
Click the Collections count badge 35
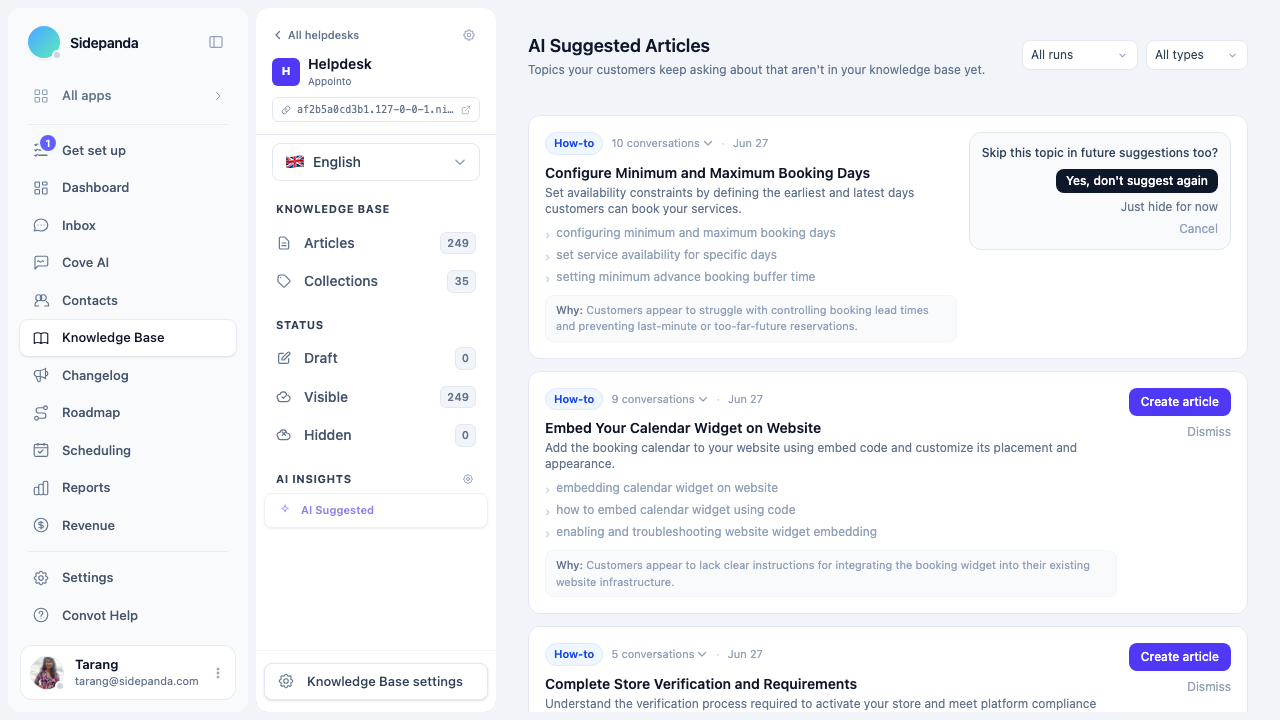click(x=461, y=281)
